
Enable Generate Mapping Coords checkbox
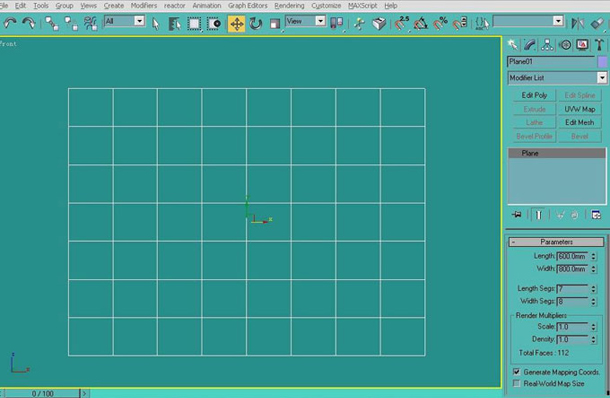[516, 372]
